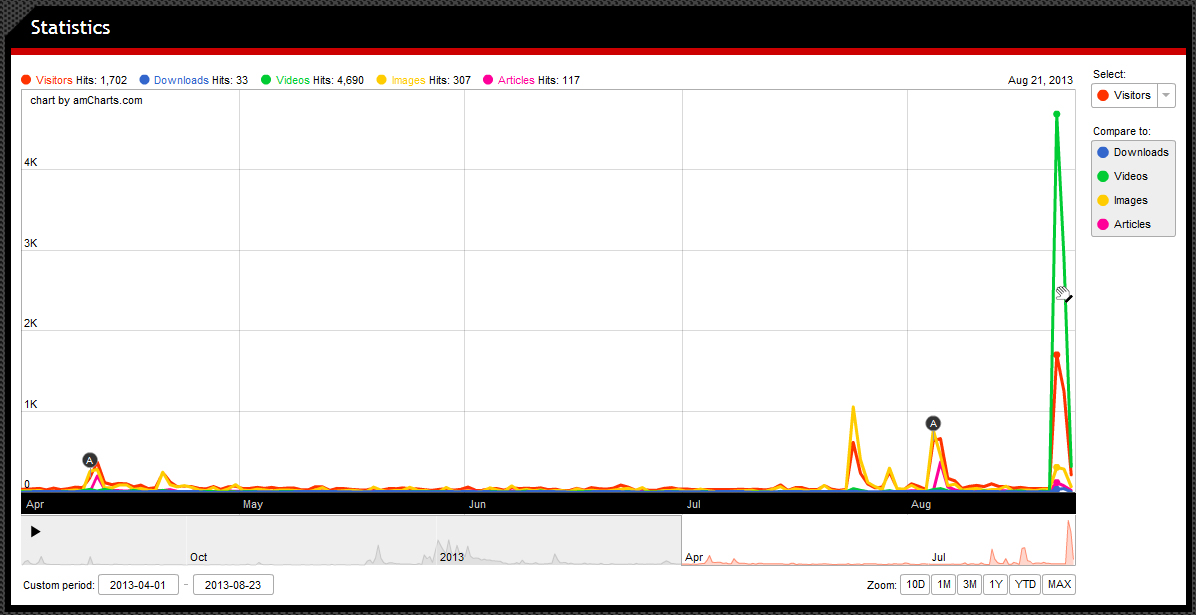The height and width of the screenshot is (615, 1196).
Task: Set zoom to 10D
Action: click(x=915, y=585)
